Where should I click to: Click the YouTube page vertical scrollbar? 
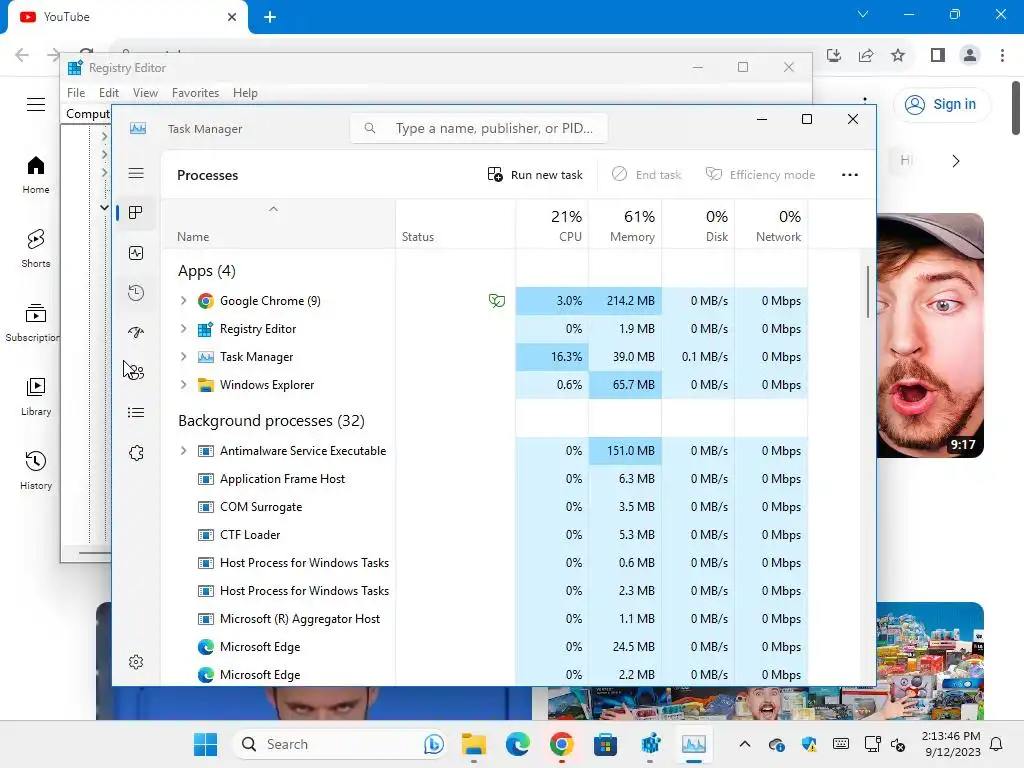[x=1016, y=108]
